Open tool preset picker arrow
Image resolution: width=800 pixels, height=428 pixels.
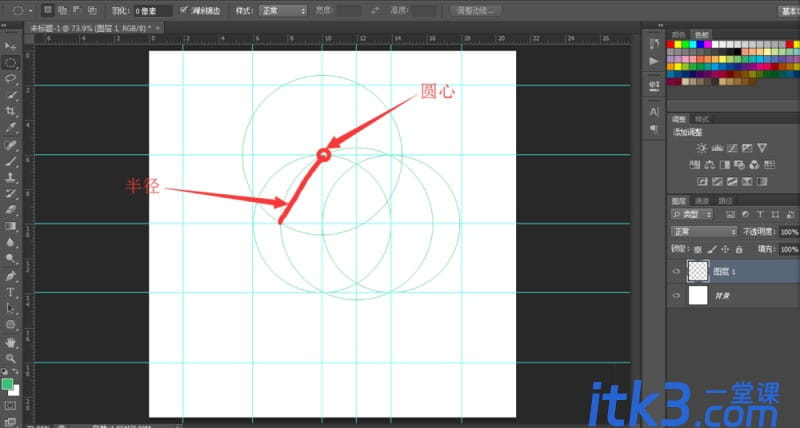click(31, 11)
